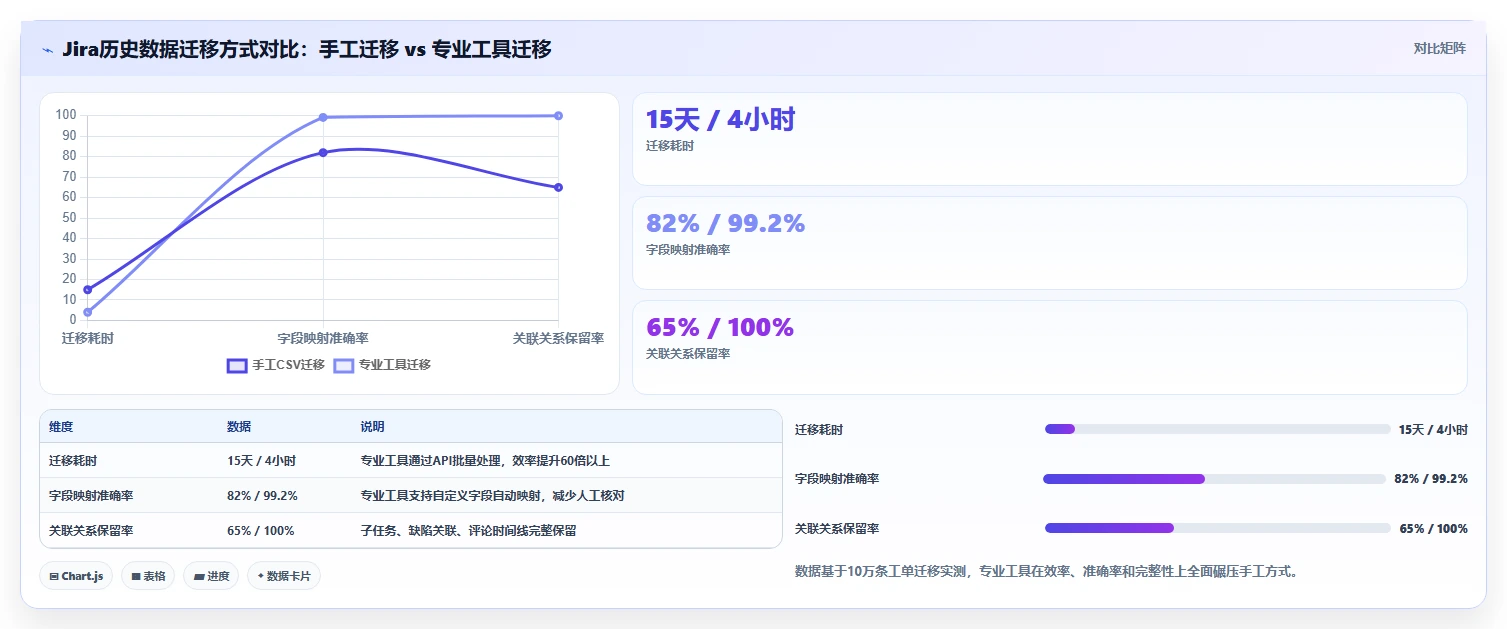Screen dimensions: 1507x629
Task: Click the footnote about 10万条工单迁移实测
Action: (1046, 572)
